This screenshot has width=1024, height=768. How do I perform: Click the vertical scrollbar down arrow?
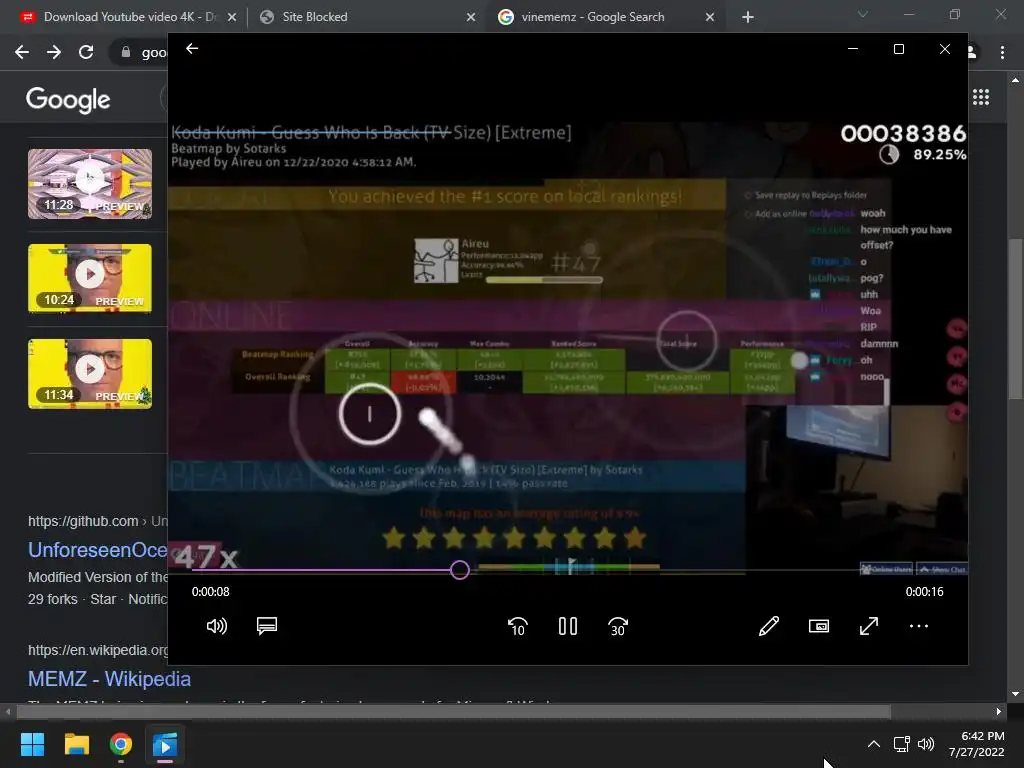click(1015, 694)
